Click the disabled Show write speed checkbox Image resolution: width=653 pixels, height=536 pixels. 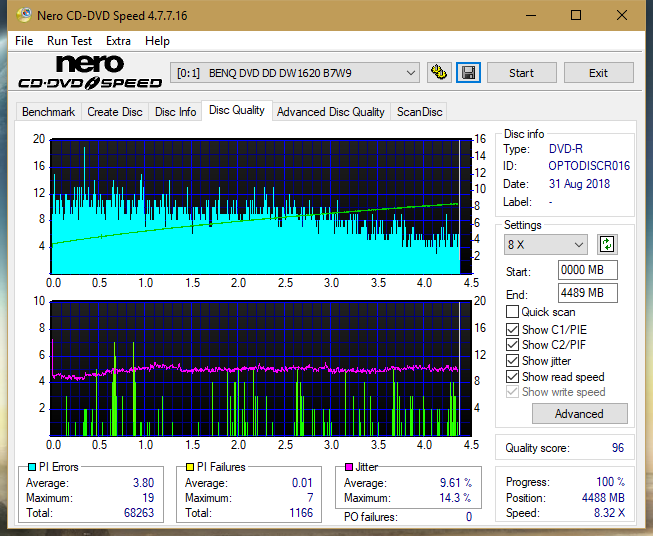point(512,392)
